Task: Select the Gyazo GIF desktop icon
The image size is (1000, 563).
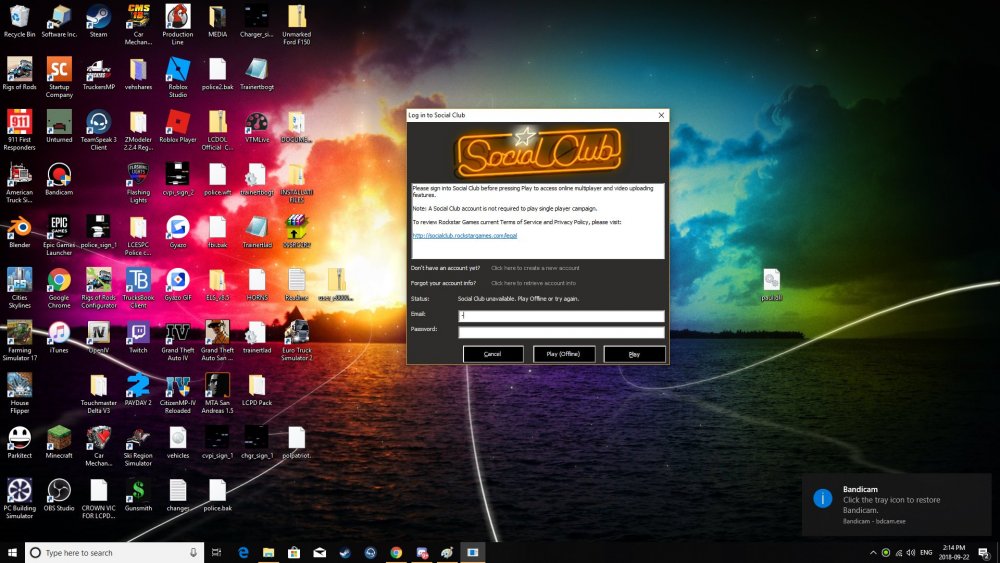Action: pyautogui.click(x=177, y=284)
